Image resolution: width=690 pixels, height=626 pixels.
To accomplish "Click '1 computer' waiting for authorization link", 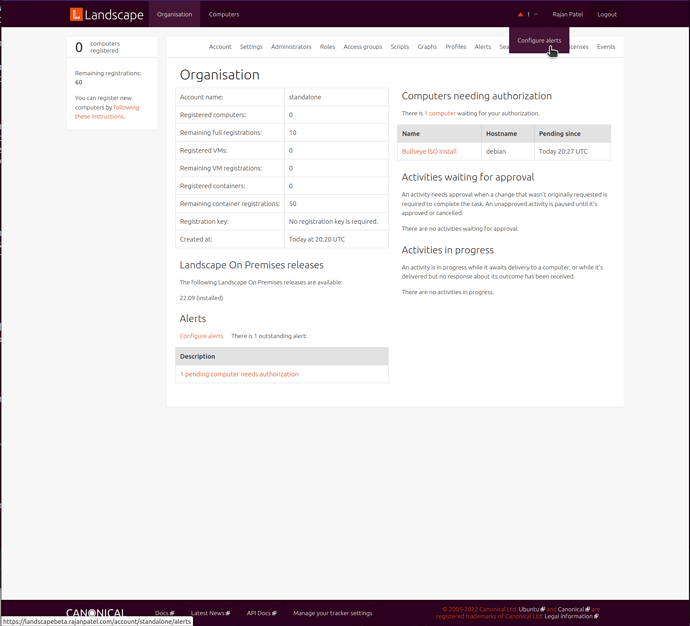I will click(440, 114).
